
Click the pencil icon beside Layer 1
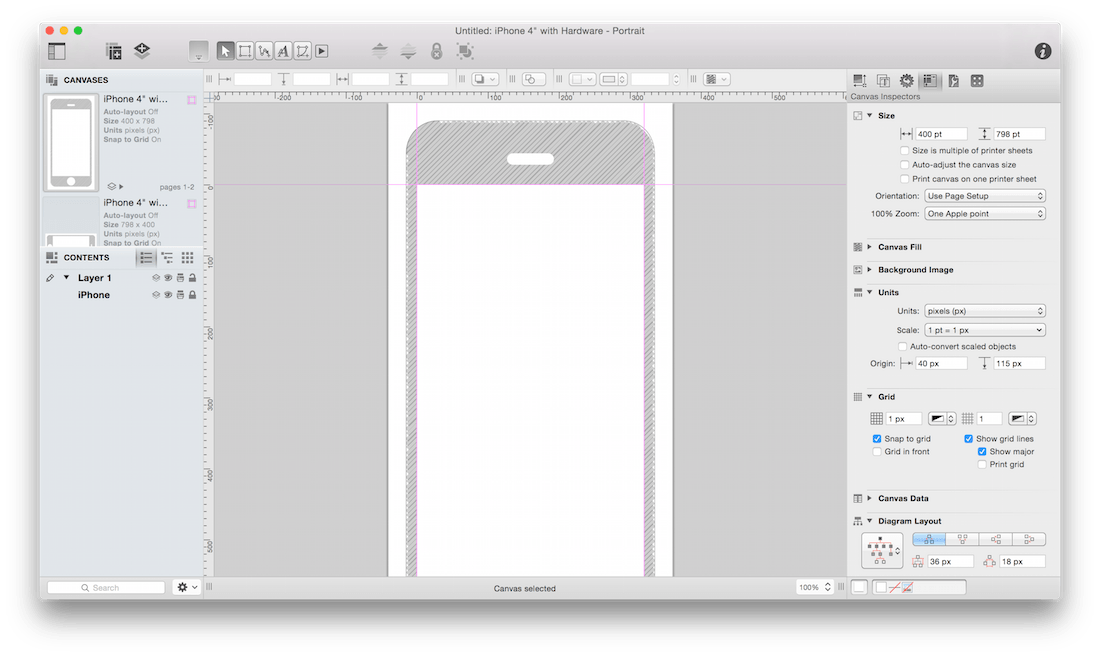click(50, 278)
